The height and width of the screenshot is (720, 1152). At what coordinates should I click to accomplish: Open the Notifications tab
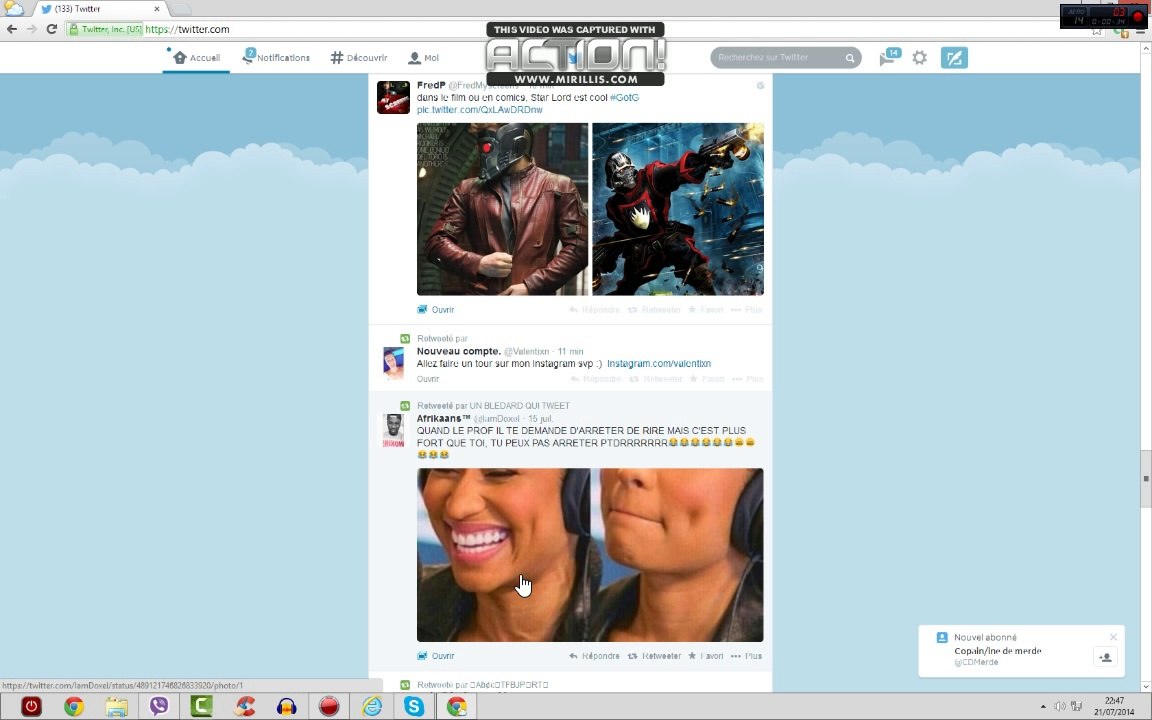click(x=276, y=57)
